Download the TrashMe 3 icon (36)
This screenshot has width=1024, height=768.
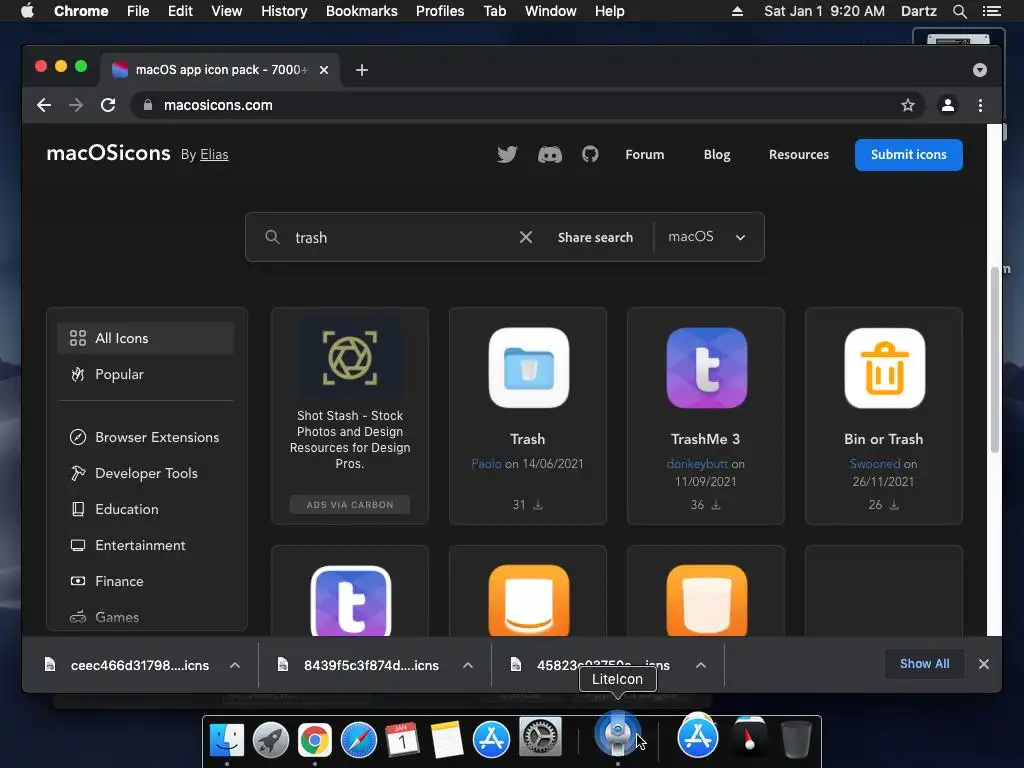click(716, 505)
